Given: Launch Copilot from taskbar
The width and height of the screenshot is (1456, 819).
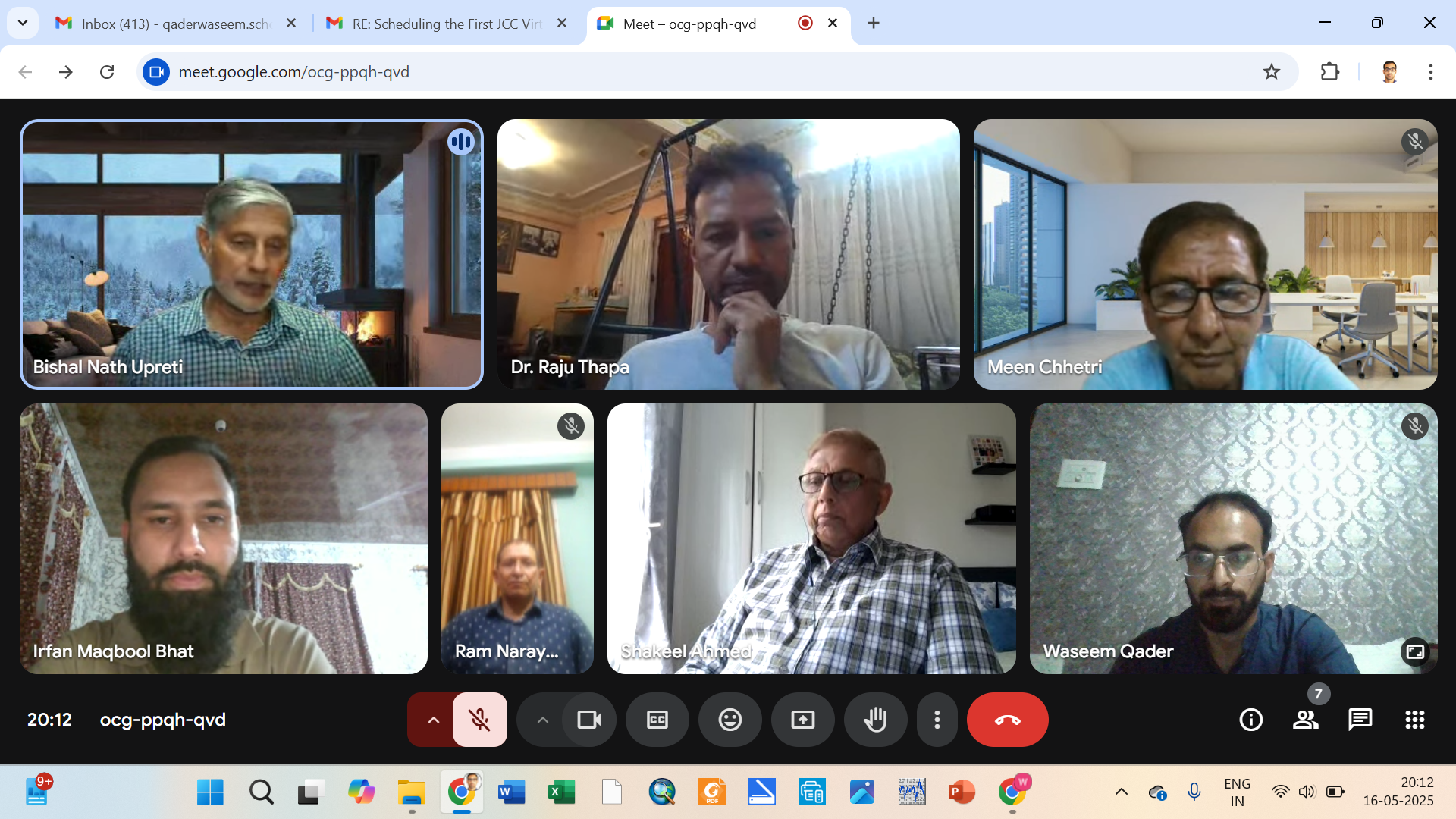Looking at the screenshot, I should pyautogui.click(x=361, y=792).
